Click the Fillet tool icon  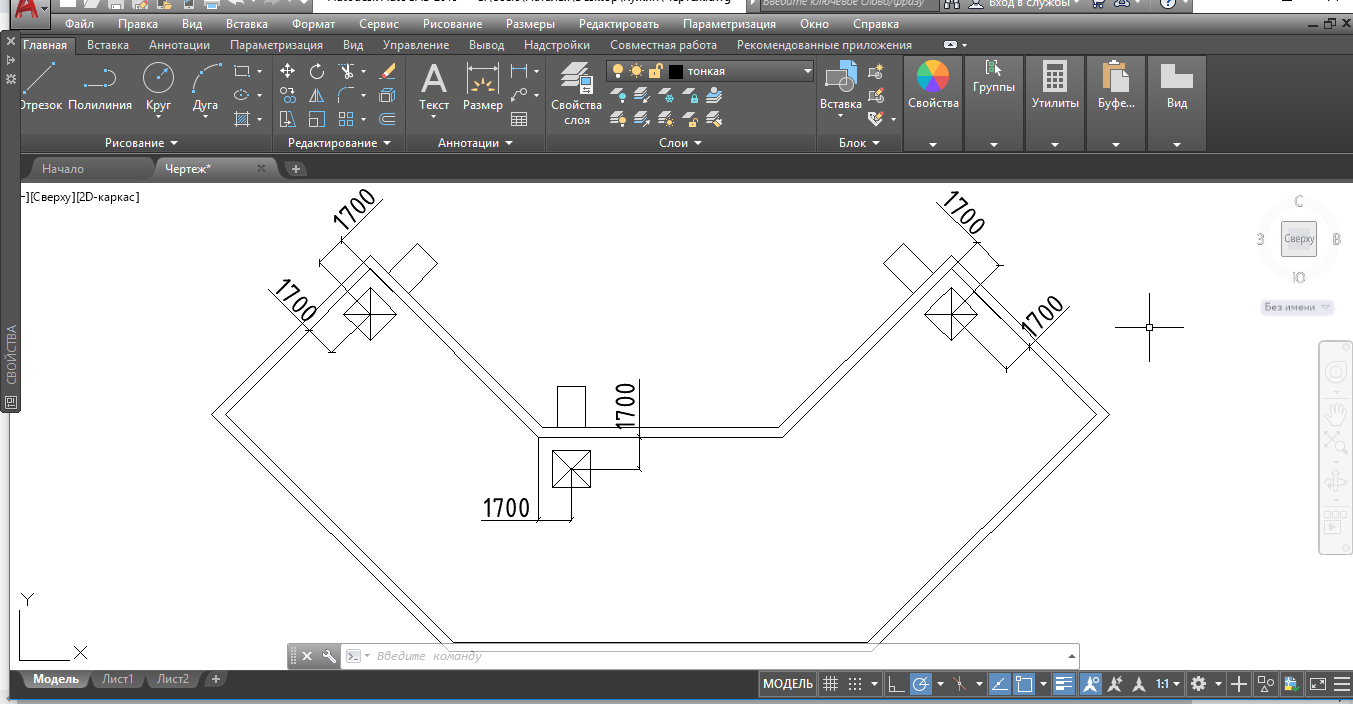(x=346, y=95)
